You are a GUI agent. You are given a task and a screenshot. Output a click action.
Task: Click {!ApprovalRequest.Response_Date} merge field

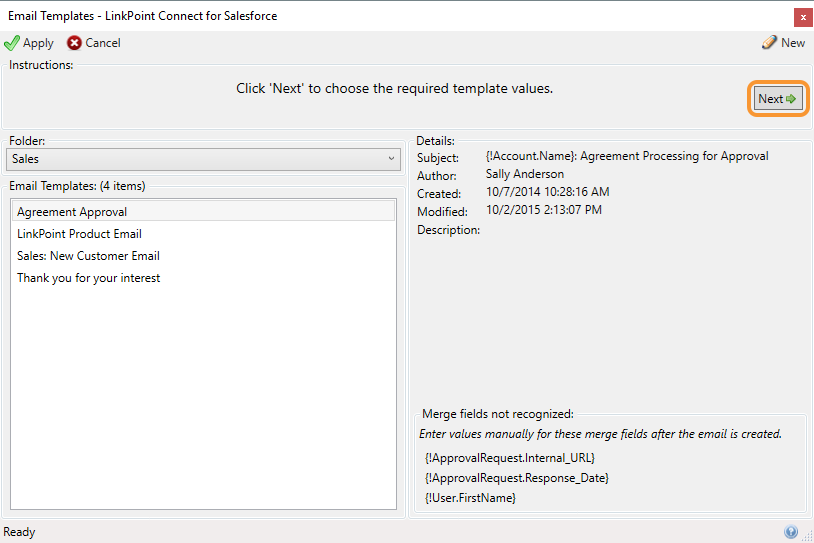(x=517, y=478)
